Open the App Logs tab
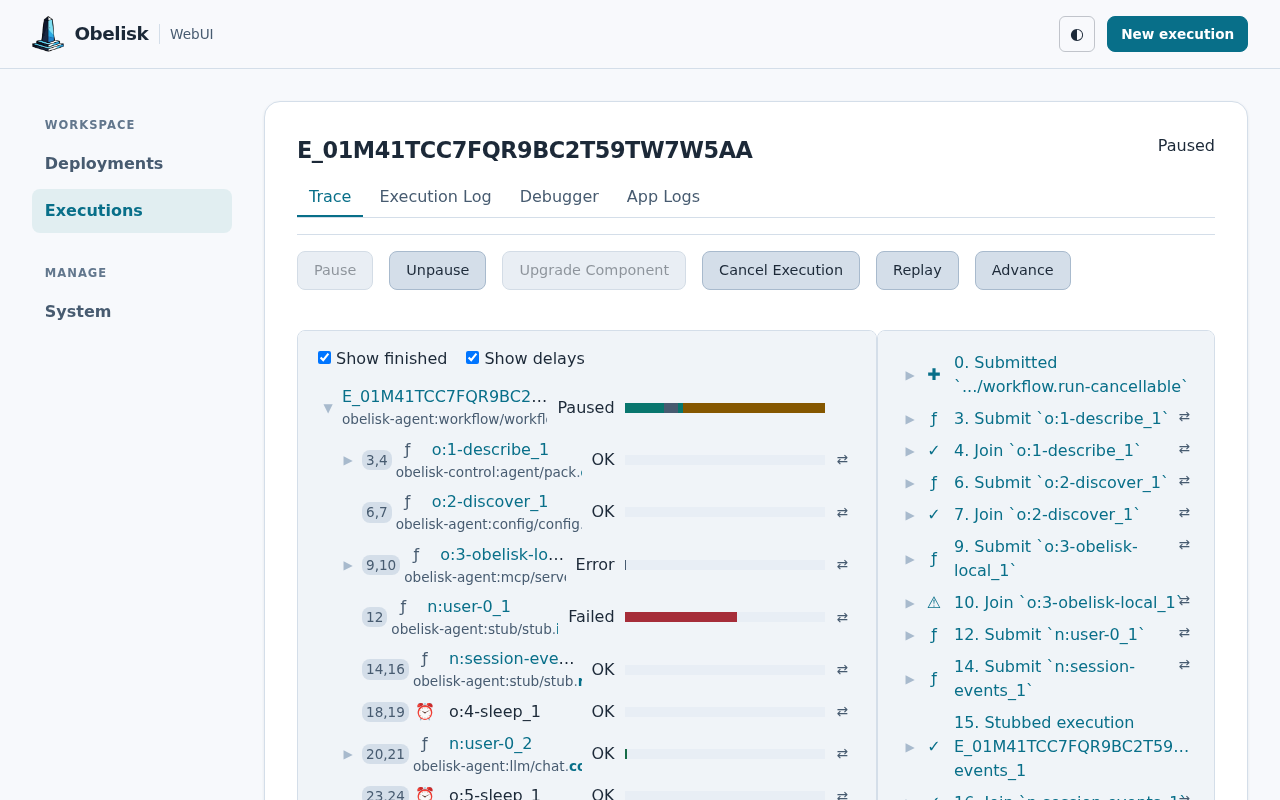The image size is (1280, 800). click(x=663, y=197)
